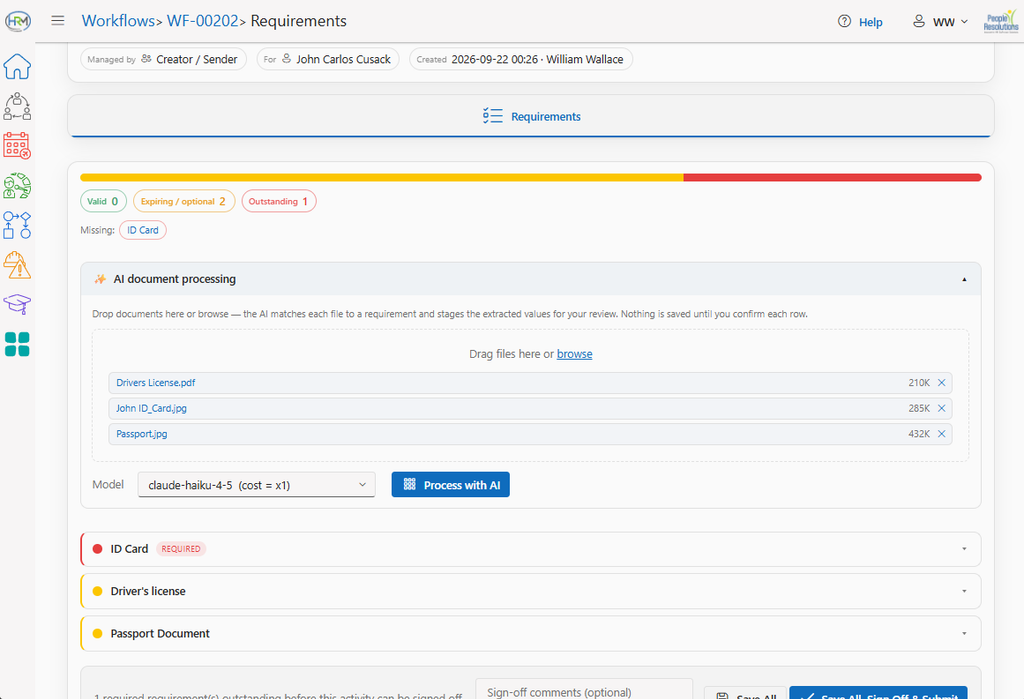The width and height of the screenshot is (1024, 699).
Task: Open the org chart sidebar icon
Action: [17, 106]
